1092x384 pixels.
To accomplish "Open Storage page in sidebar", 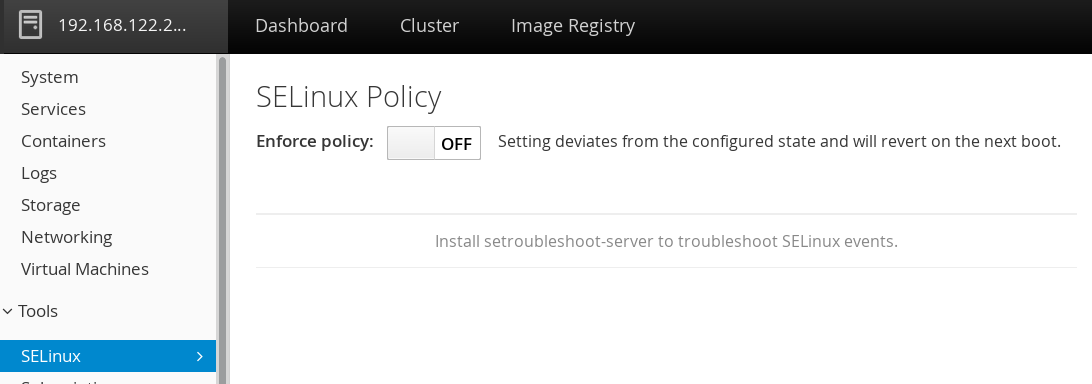I will click(x=50, y=205).
